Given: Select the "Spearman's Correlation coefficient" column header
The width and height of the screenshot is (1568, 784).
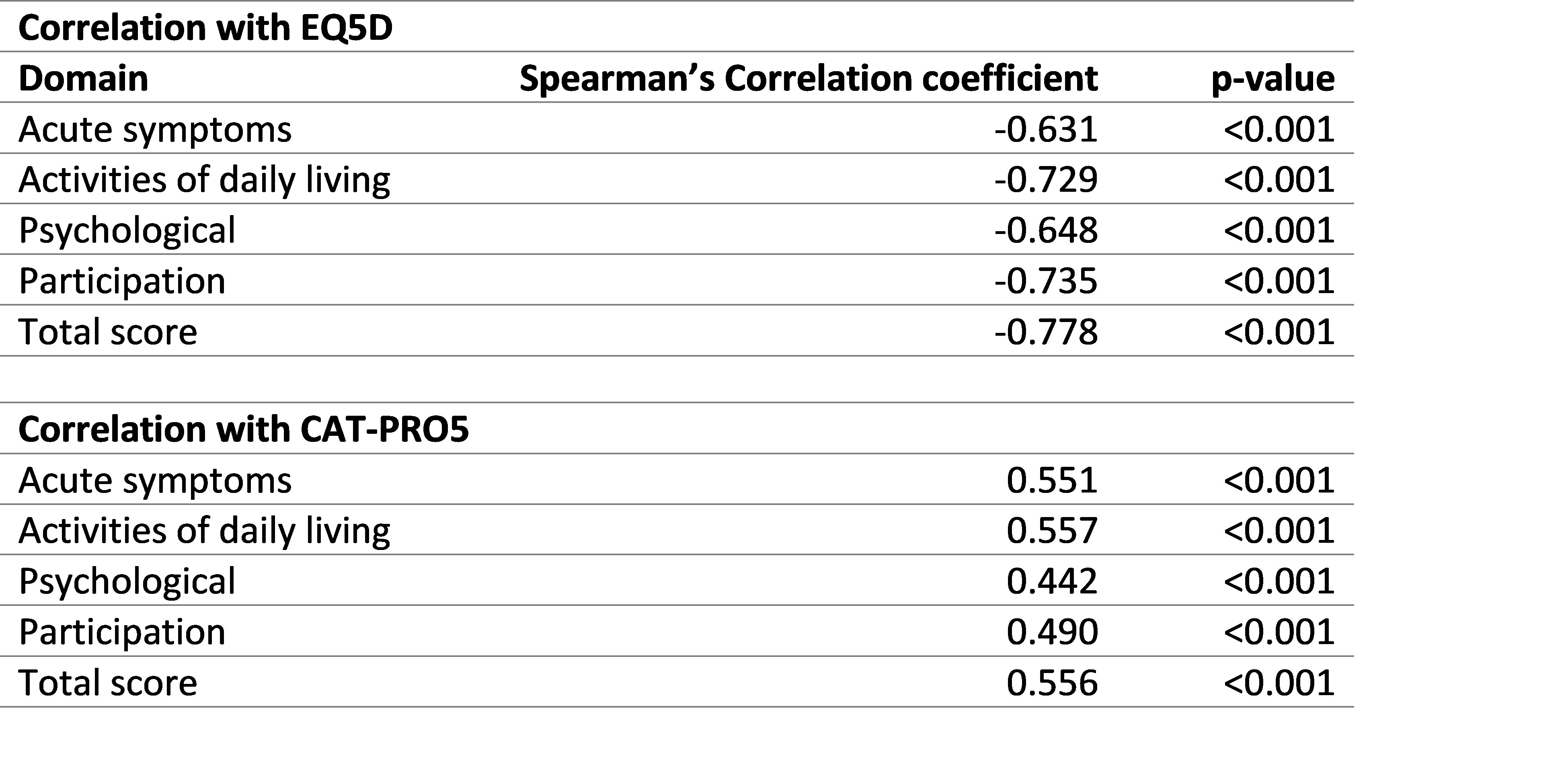Looking at the screenshot, I should click(809, 78).
